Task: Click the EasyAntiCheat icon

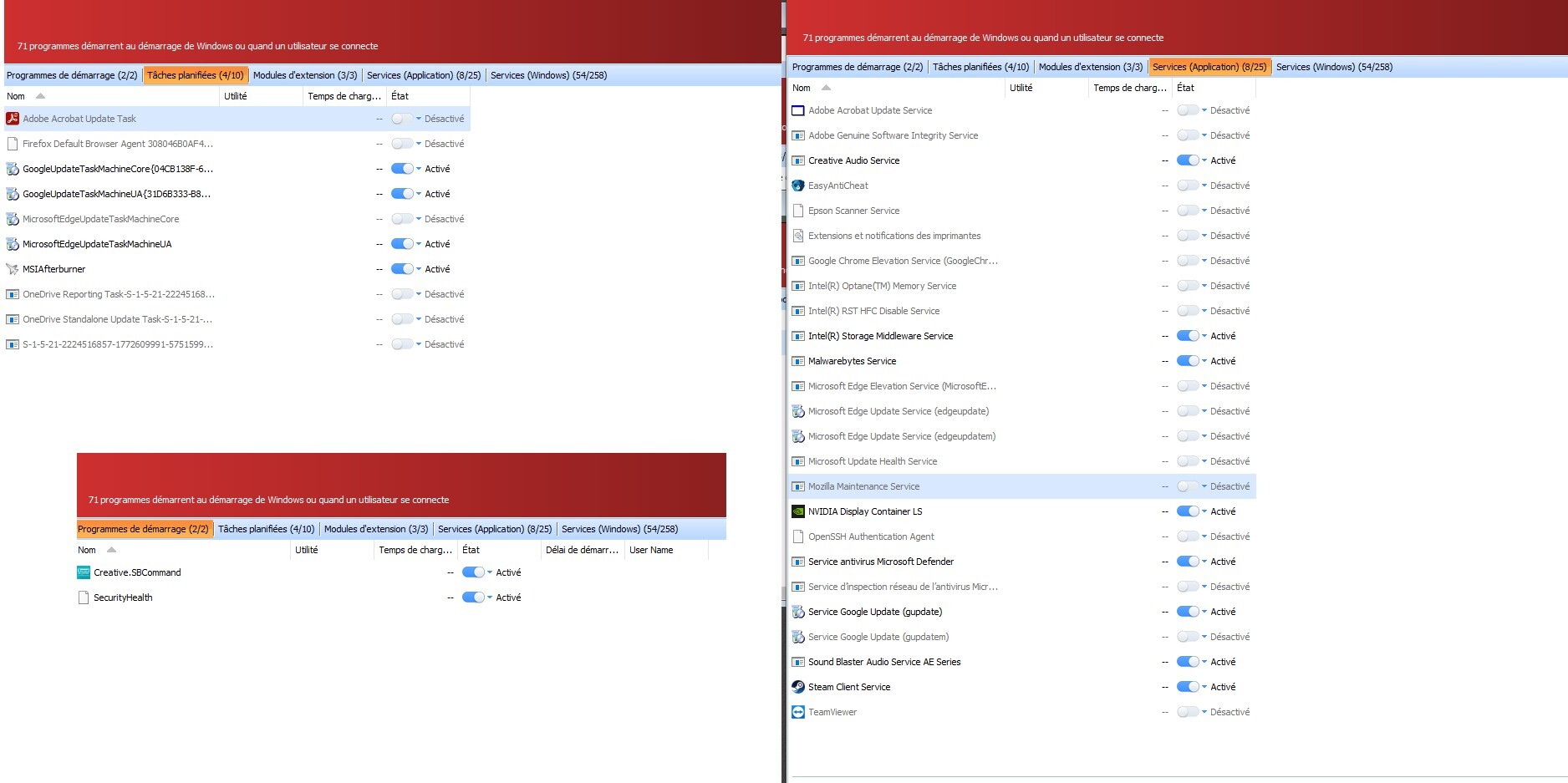Action: [798, 186]
